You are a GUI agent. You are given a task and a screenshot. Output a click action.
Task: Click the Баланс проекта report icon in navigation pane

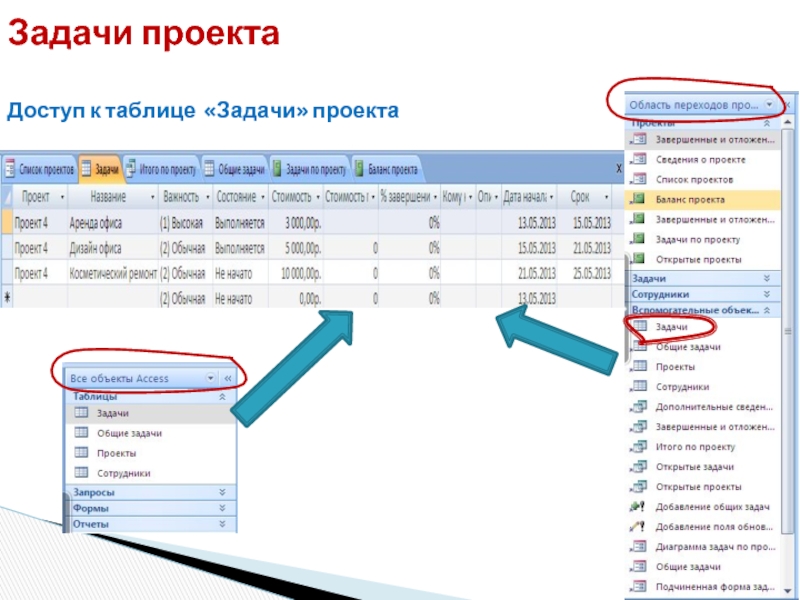pos(639,199)
